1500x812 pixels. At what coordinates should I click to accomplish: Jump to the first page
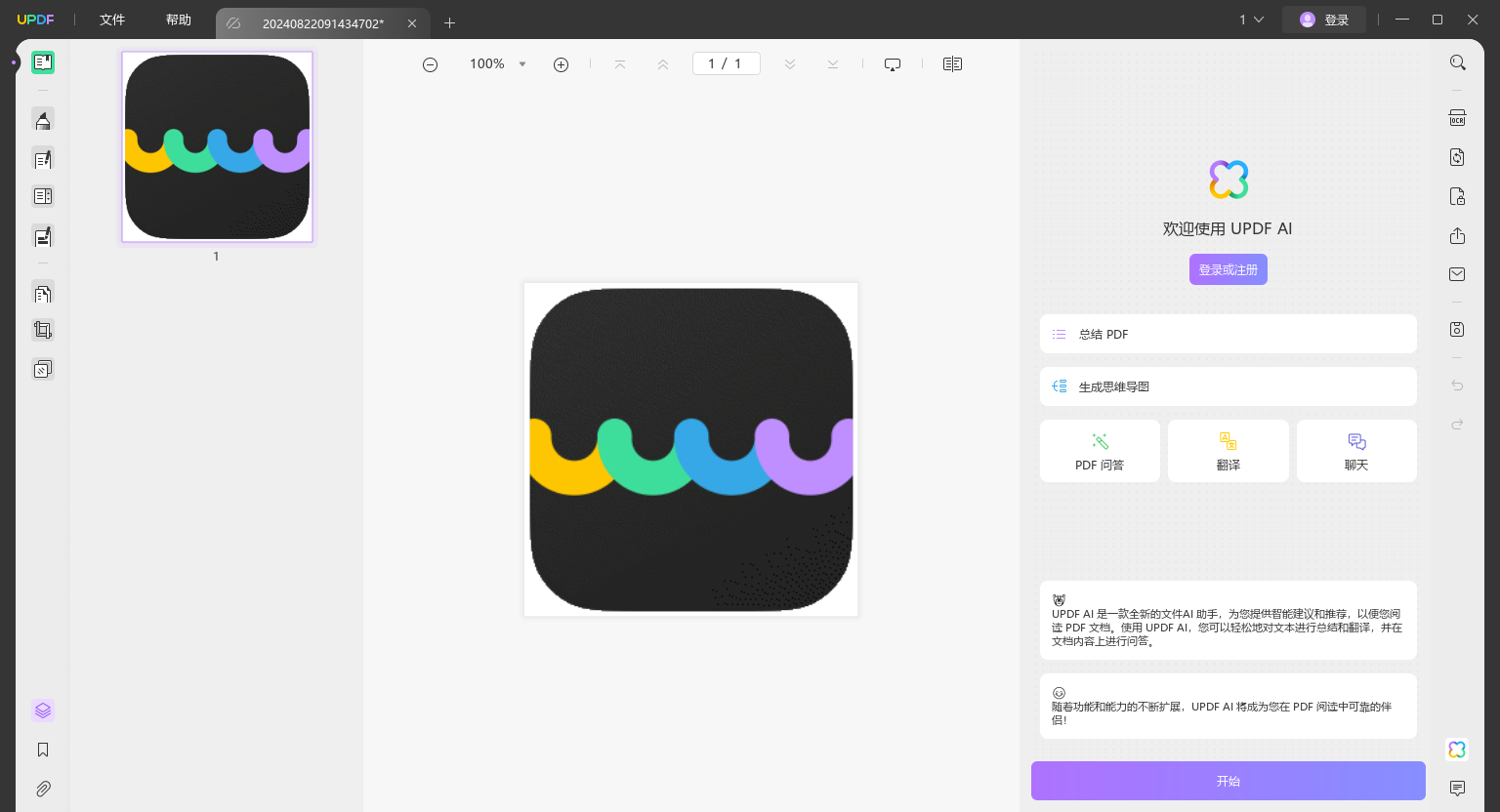click(x=620, y=64)
